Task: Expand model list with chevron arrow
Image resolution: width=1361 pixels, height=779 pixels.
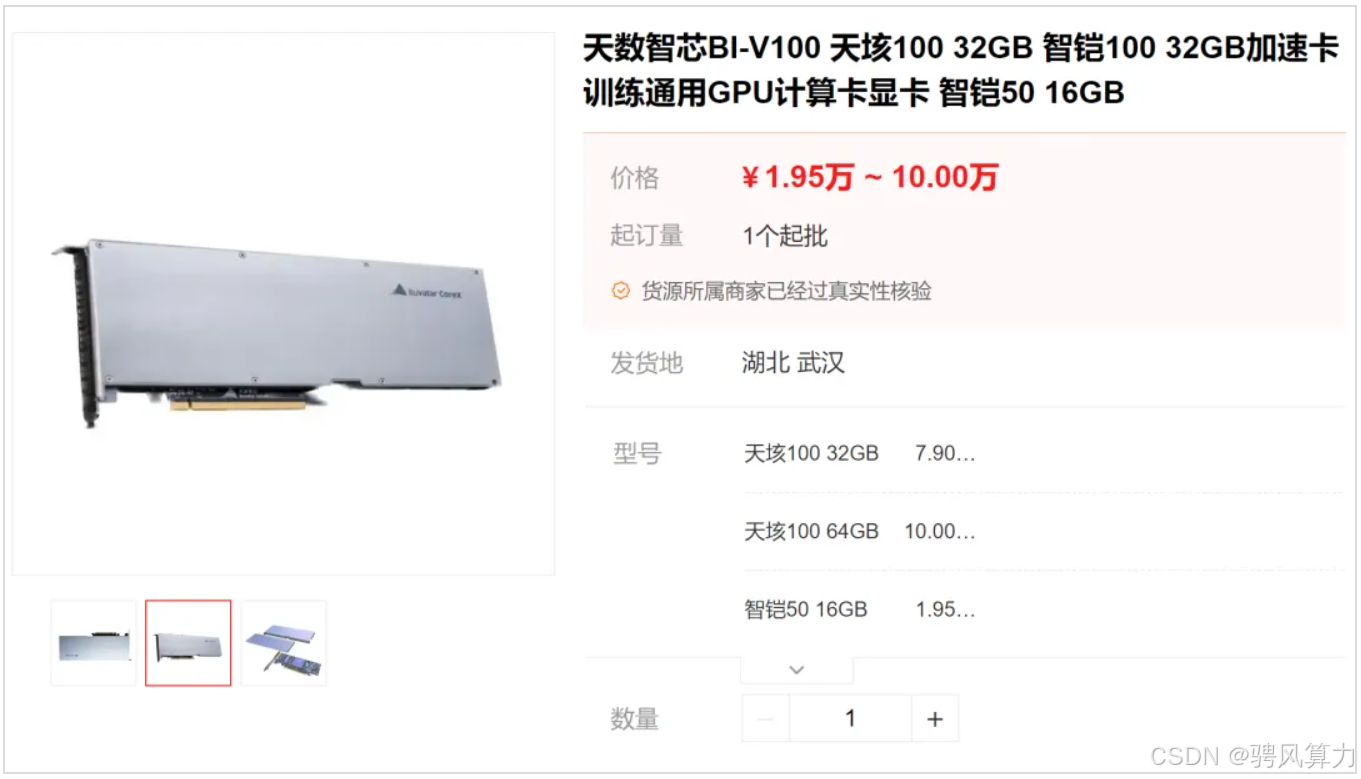Action: (x=797, y=670)
